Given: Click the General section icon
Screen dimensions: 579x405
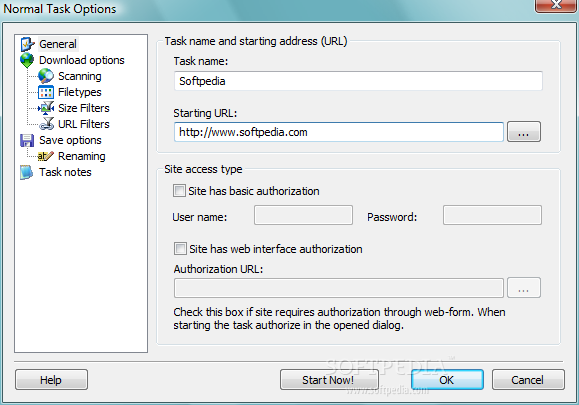Looking at the screenshot, I should 27,44.
